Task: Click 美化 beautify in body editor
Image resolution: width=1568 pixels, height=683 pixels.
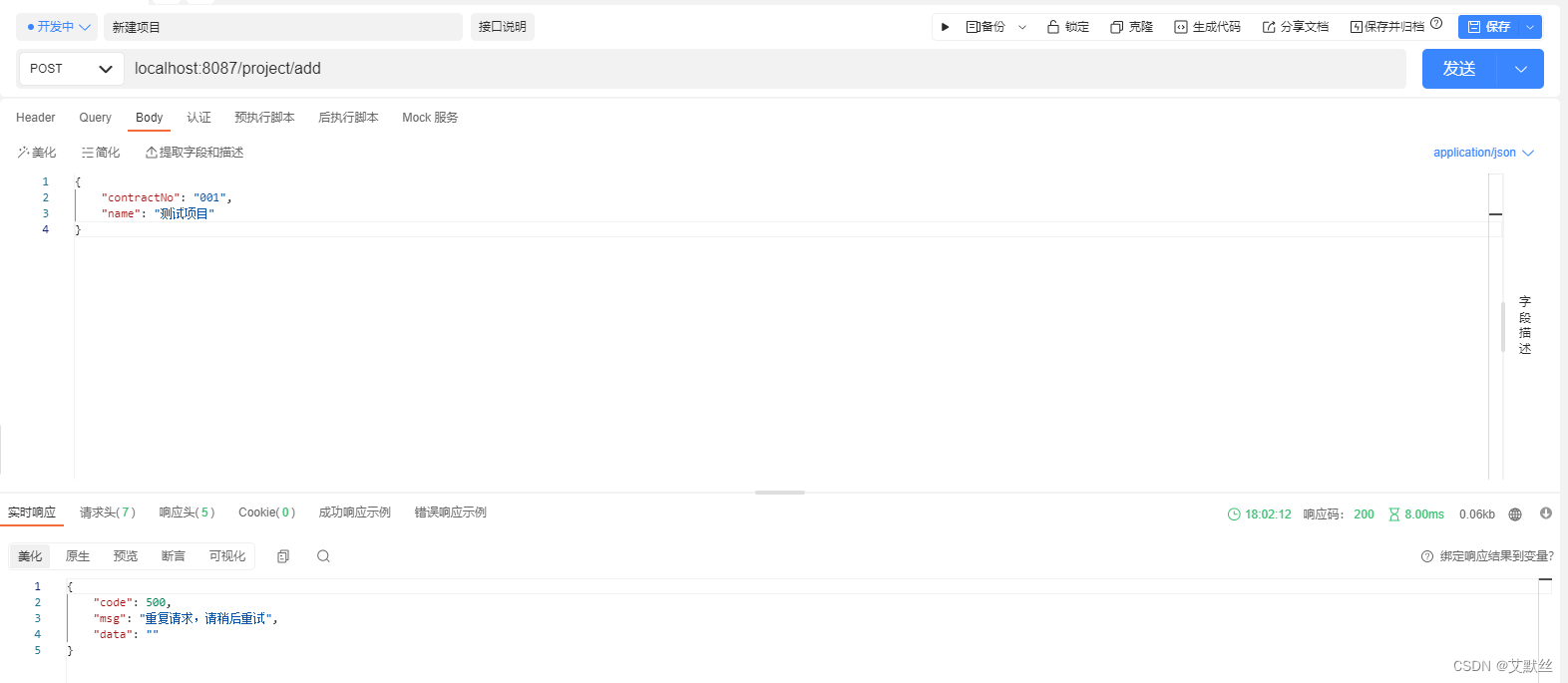Action: click(37, 153)
